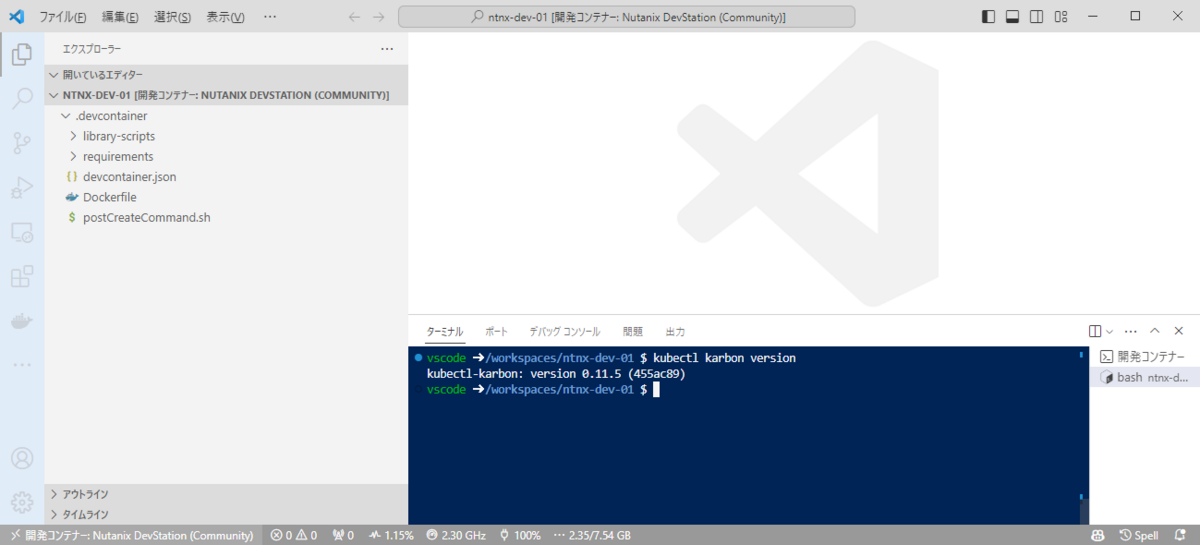Toggle Spell checker in status bar
The width and height of the screenshot is (1200, 545).
tap(1139, 535)
